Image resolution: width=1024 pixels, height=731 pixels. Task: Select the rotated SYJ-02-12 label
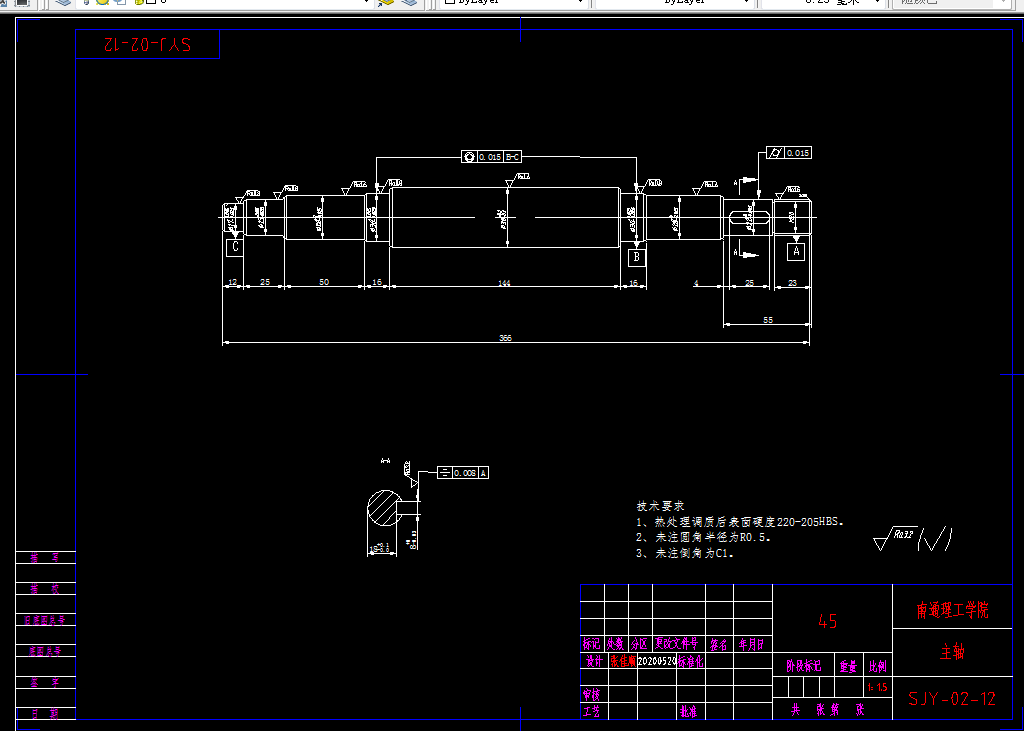click(x=148, y=44)
